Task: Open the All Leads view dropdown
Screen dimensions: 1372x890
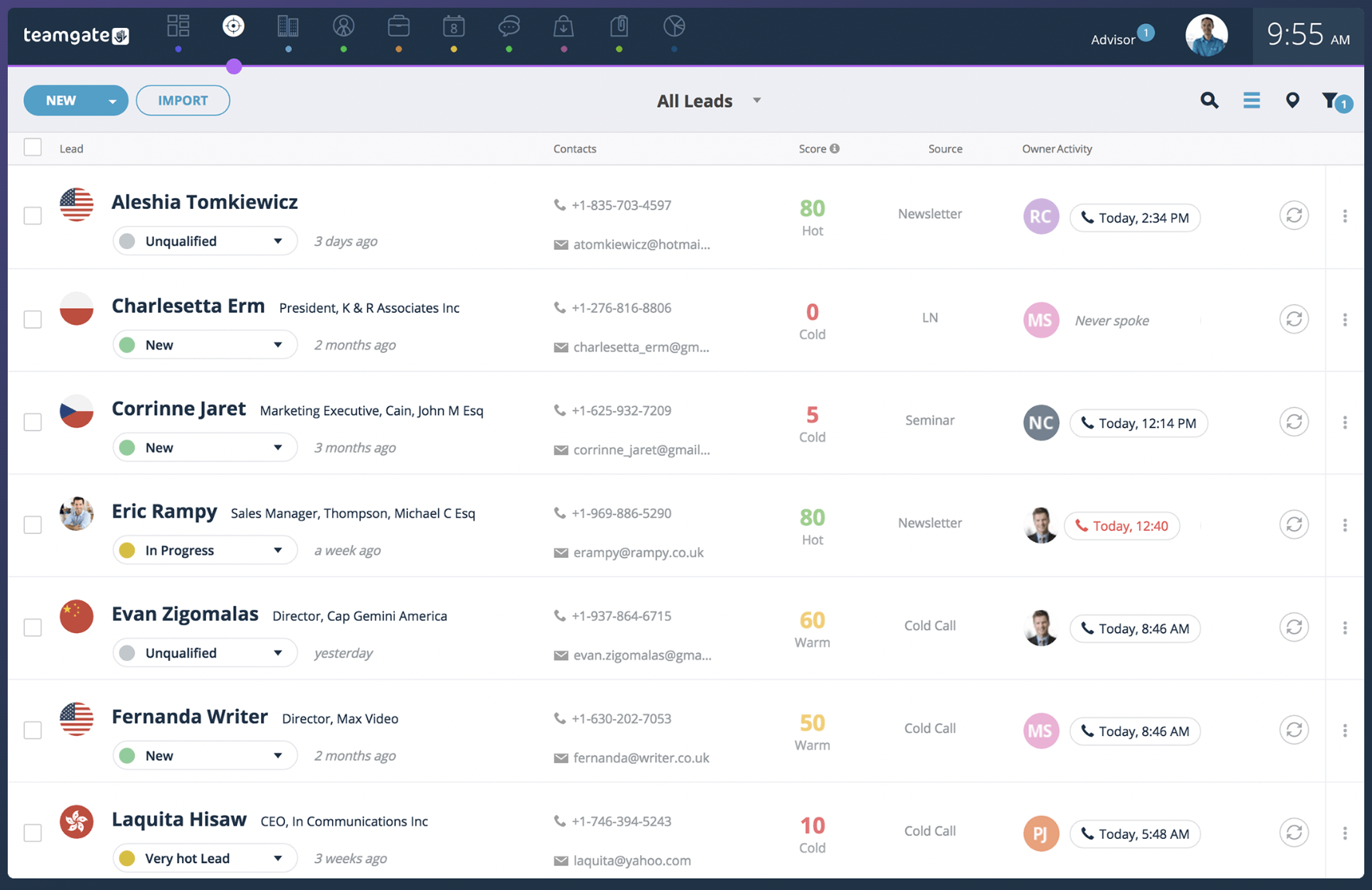Action: 709,101
